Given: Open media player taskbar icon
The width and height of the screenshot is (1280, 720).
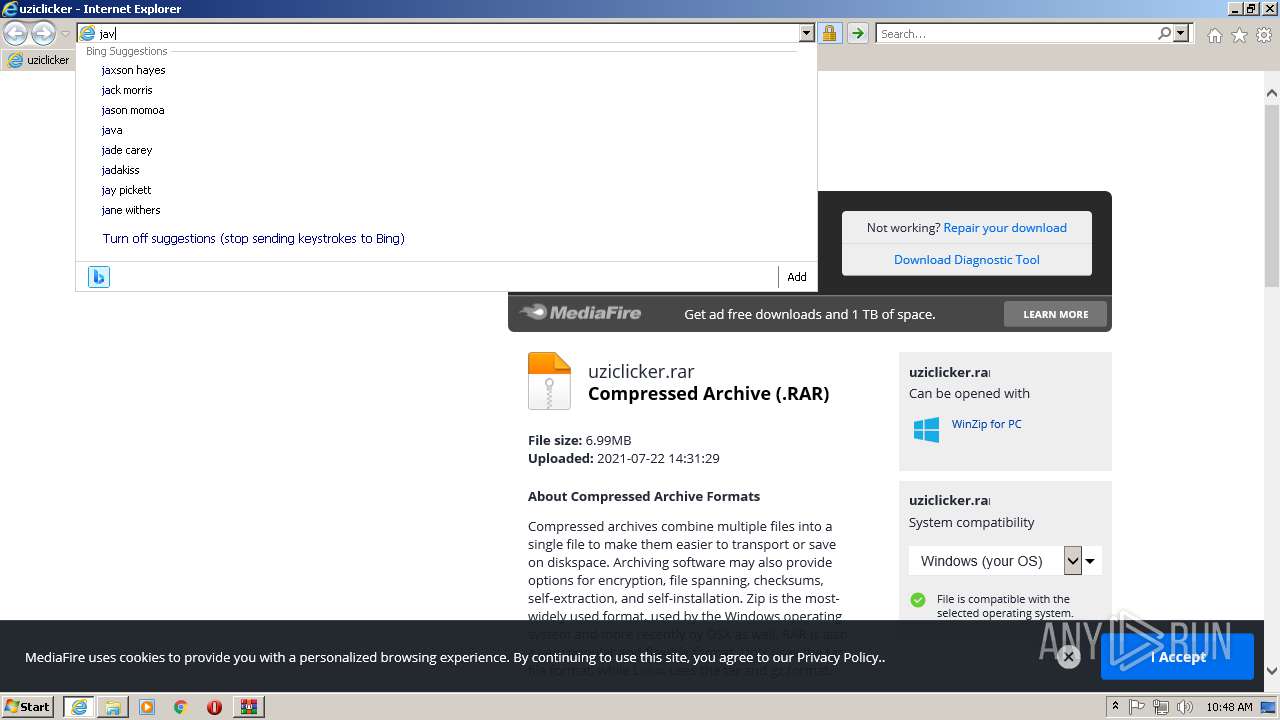Looking at the screenshot, I should tap(146, 707).
